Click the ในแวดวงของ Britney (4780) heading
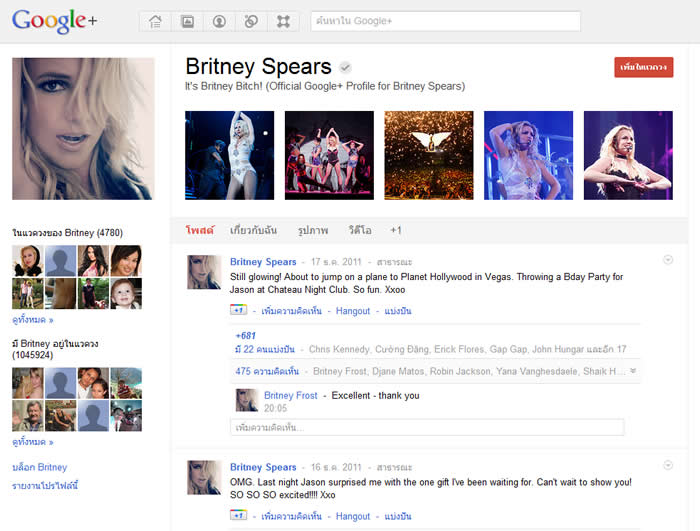Image resolution: width=700 pixels, height=531 pixels. pyautogui.click(x=67, y=233)
